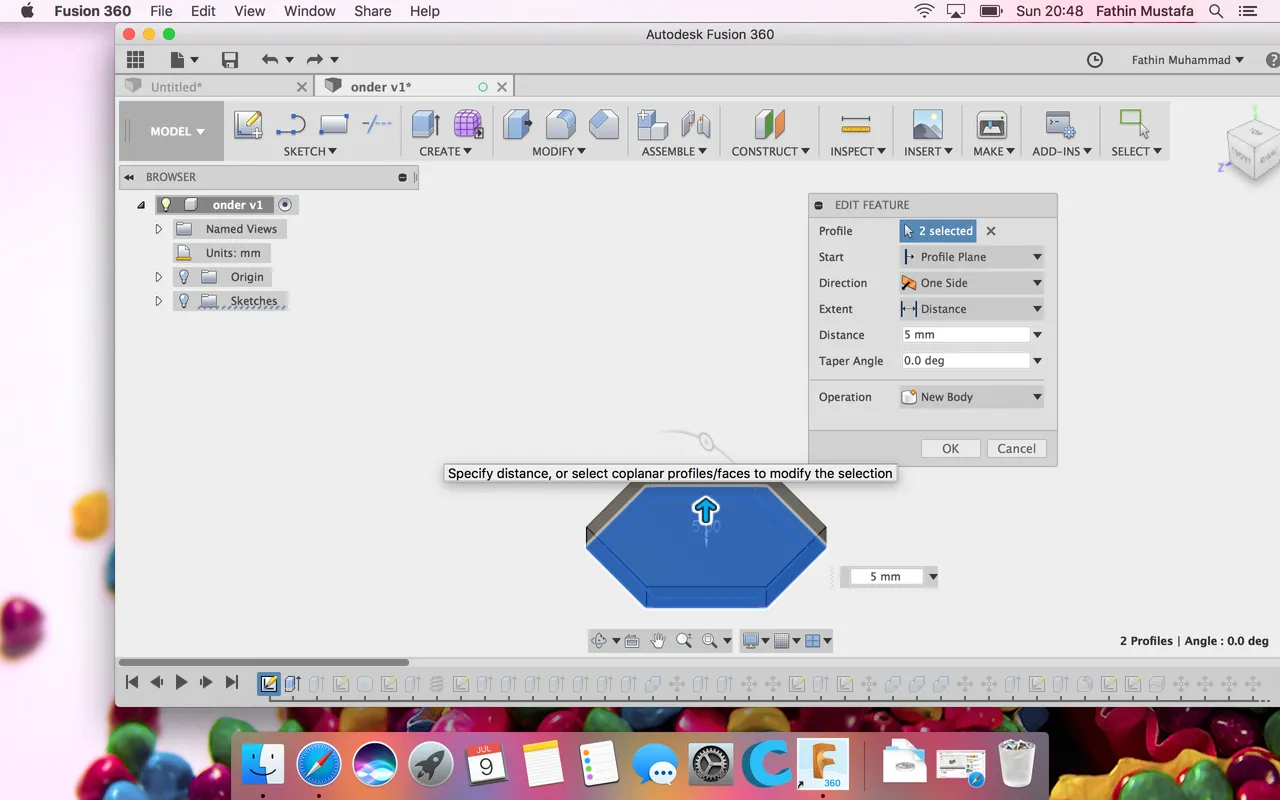This screenshot has height=800, width=1280.
Task: Activate the Extrude tool in Create
Action: pos(426,125)
